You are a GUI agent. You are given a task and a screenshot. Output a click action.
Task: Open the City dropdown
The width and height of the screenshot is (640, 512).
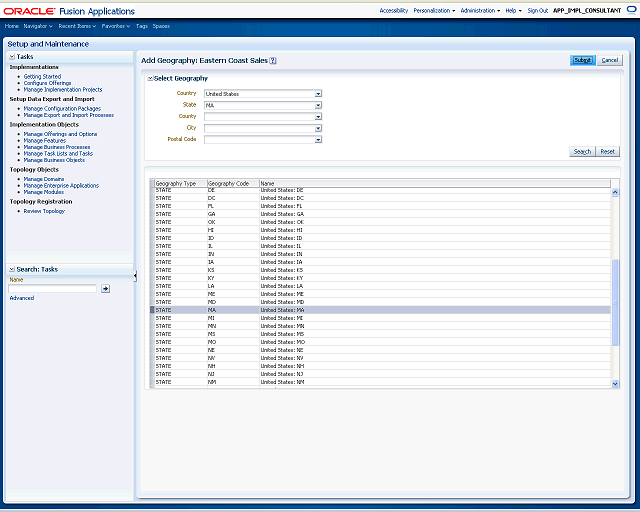coord(318,128)
